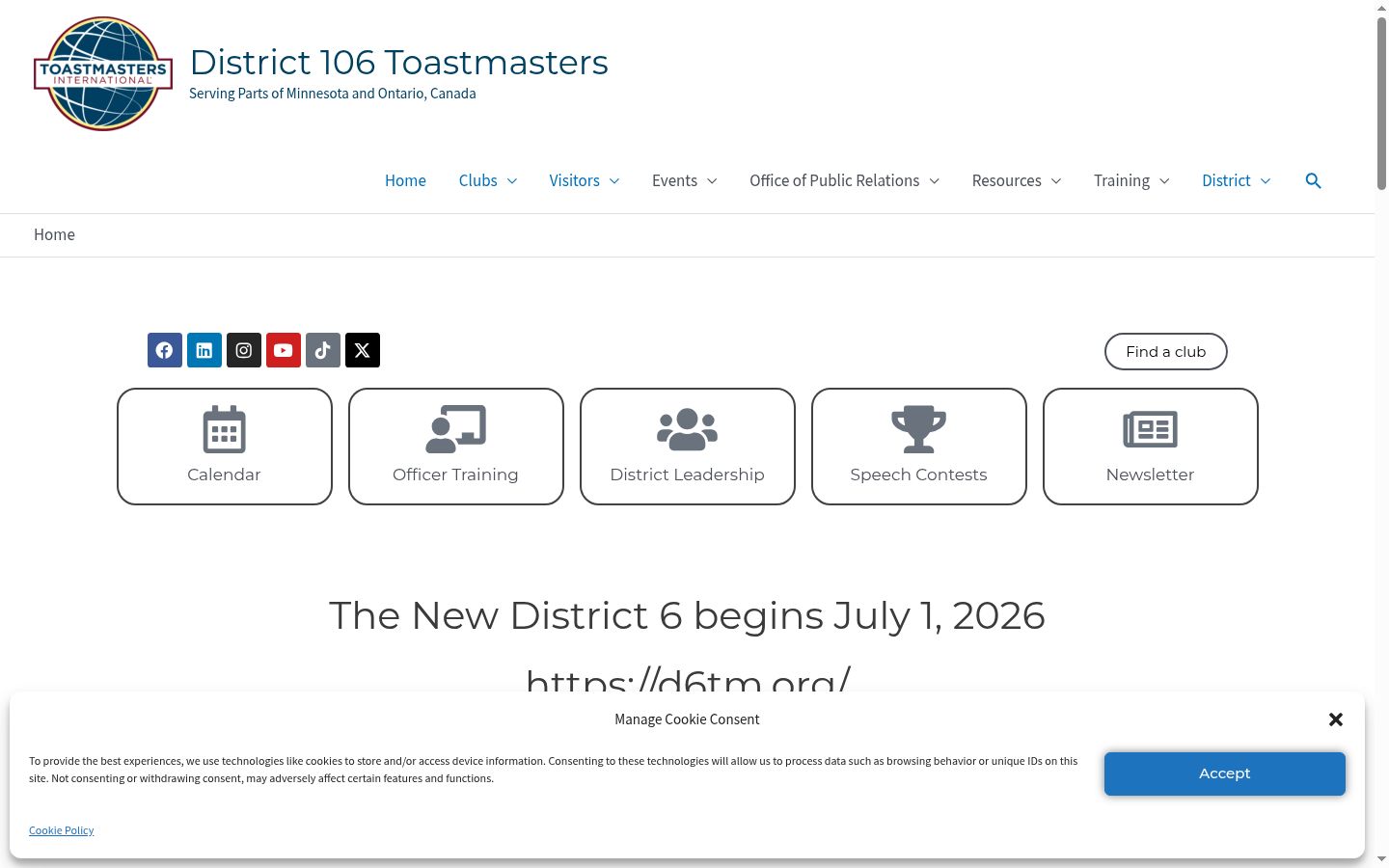Open the Newsletter card label

[1150, 475]
